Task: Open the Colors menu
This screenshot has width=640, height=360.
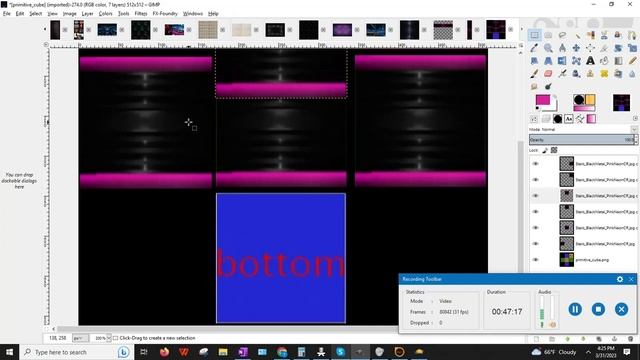Action: click(105, 13)
